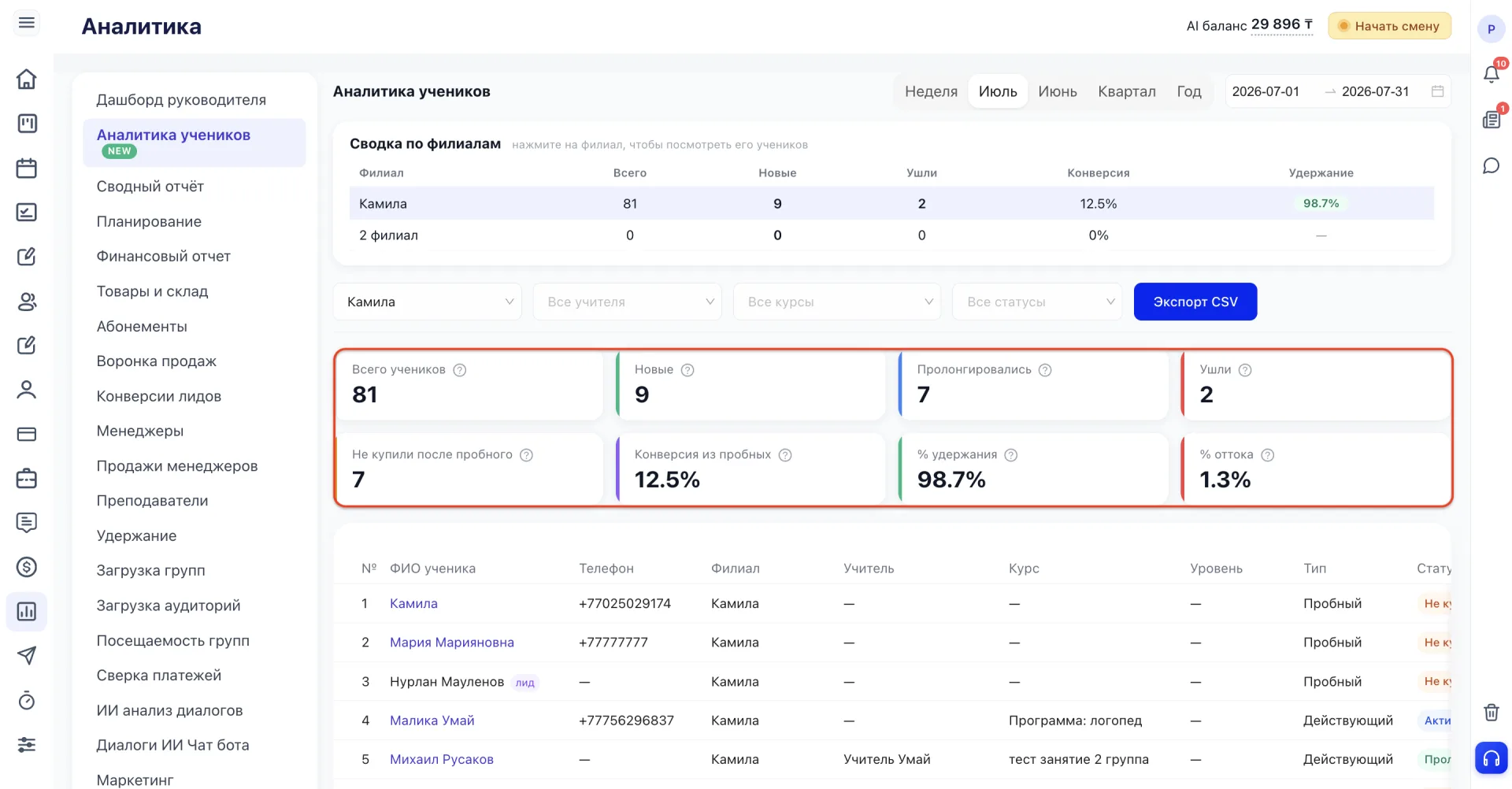Click the paper plane icon in the sidebar

[27, 655]
